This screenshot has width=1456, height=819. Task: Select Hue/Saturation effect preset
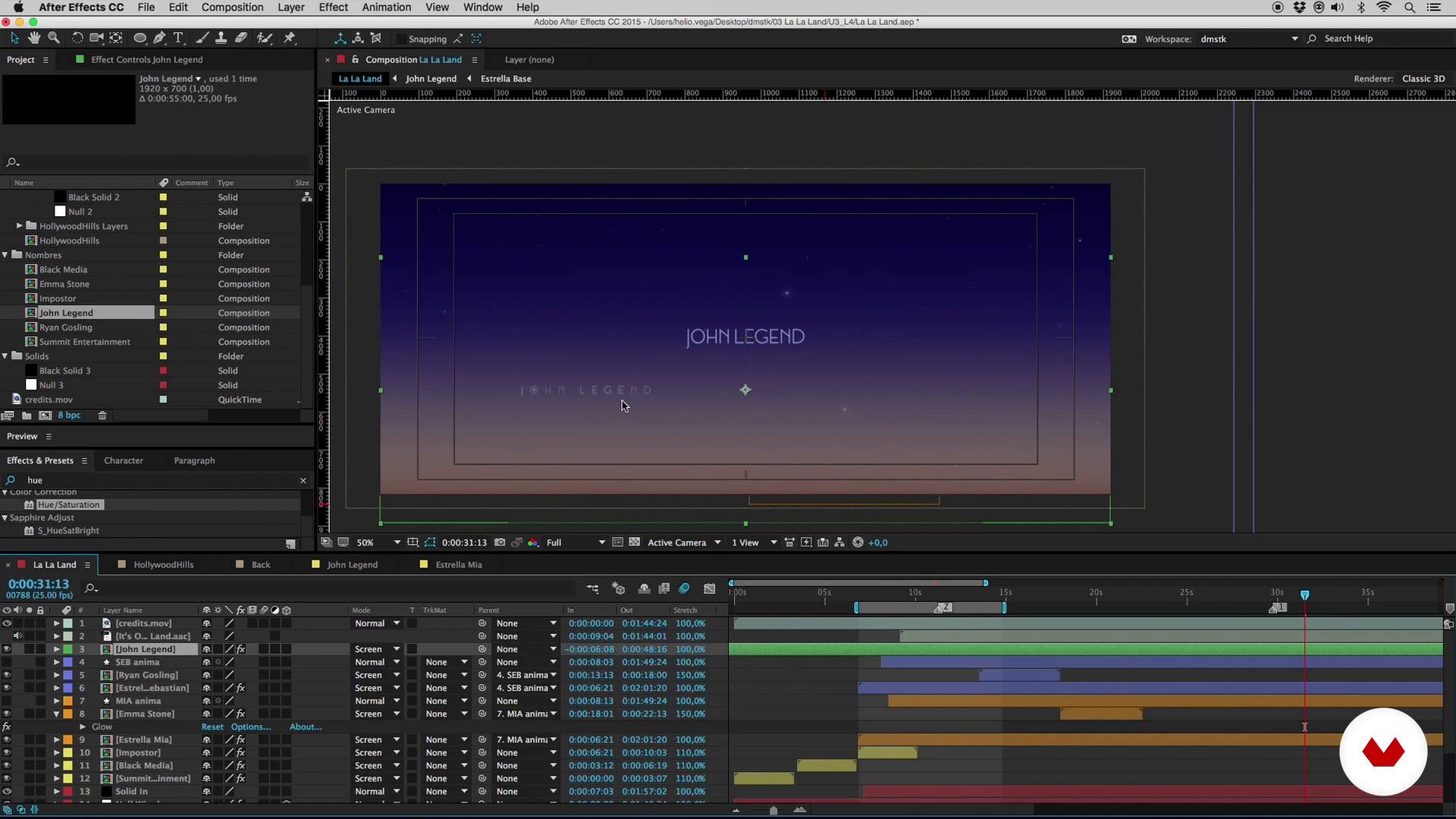point(68,505)
